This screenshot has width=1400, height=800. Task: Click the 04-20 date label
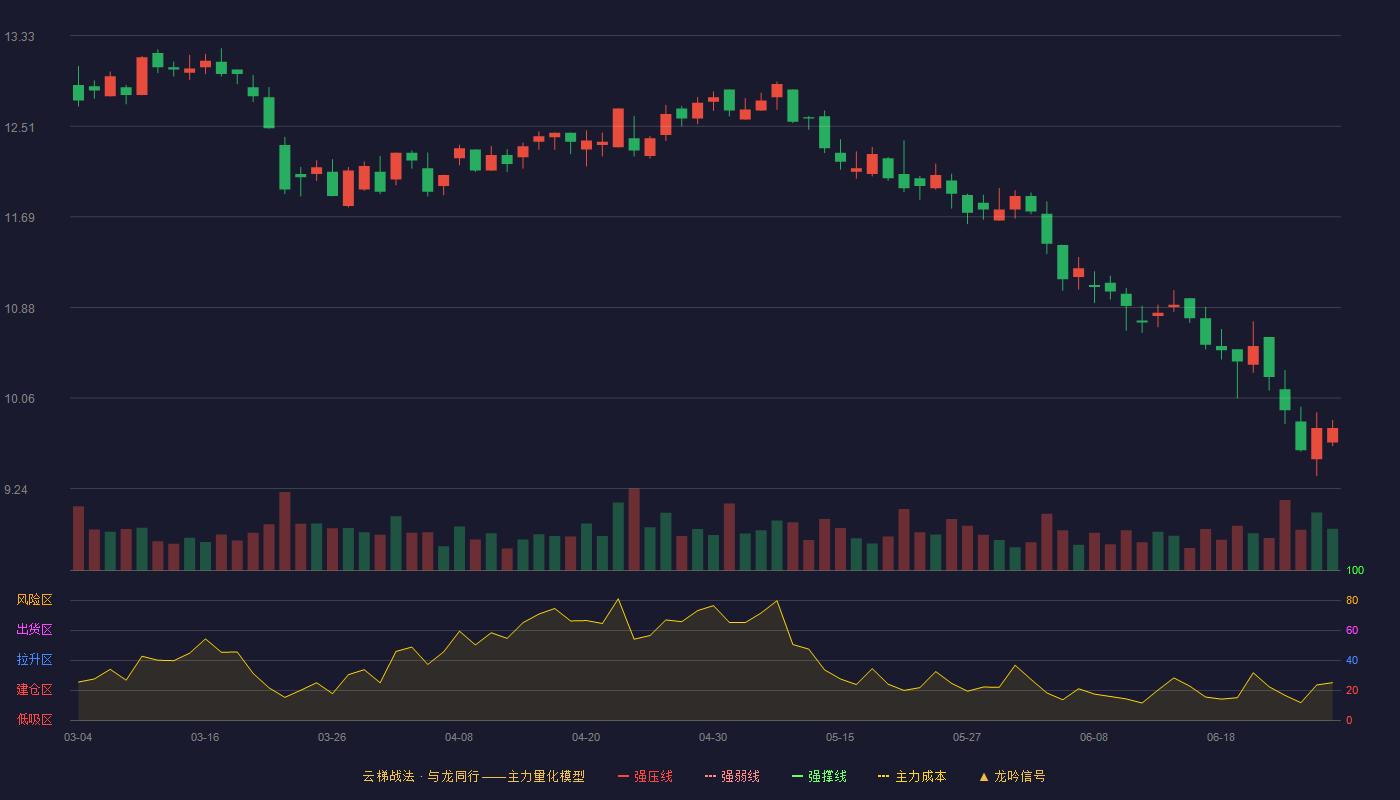point(586,737)
